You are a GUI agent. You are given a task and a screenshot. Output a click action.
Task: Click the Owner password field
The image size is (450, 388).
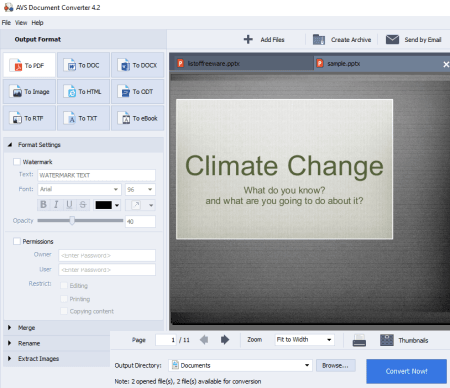(107, 256)
